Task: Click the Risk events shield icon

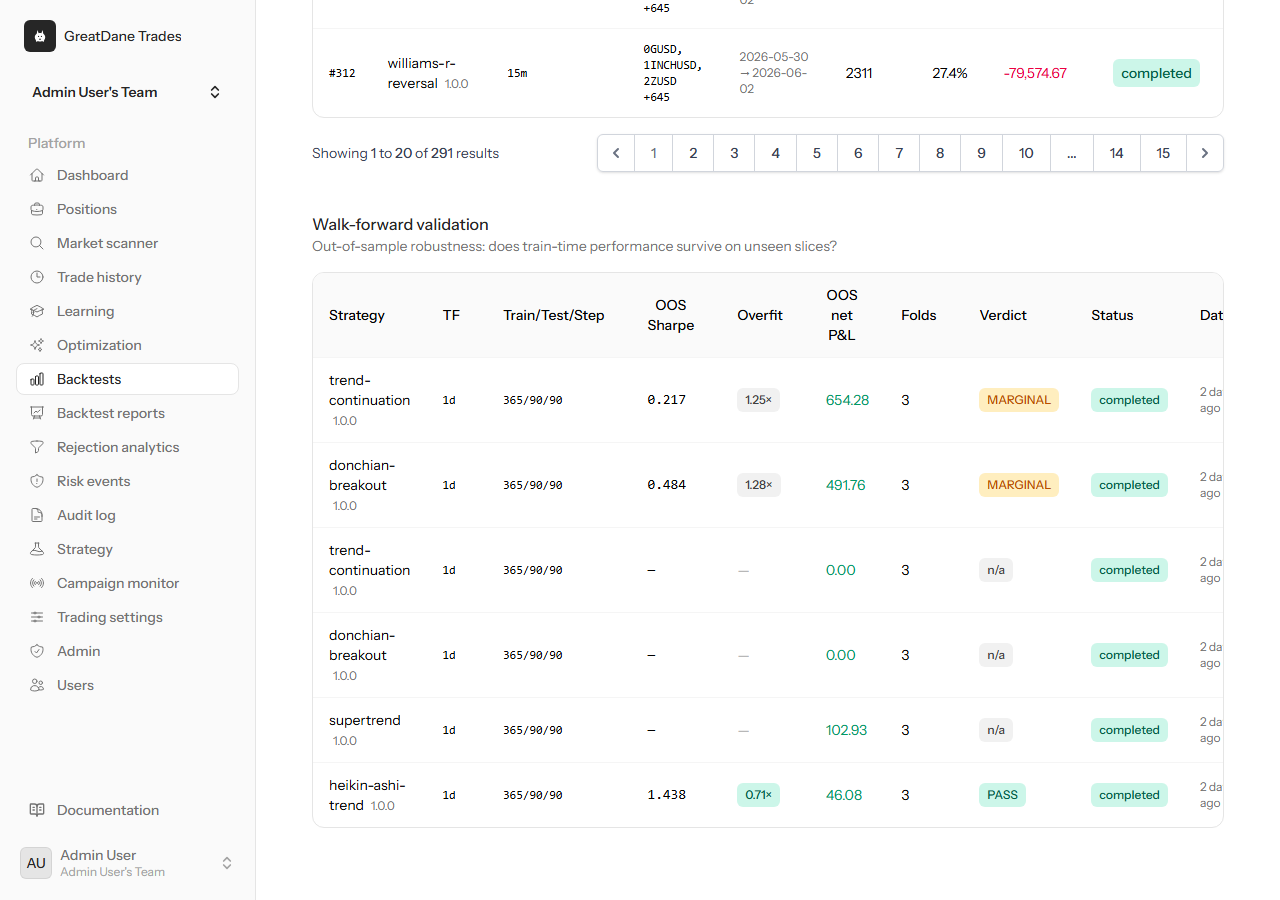Action: tap(37, 481)
